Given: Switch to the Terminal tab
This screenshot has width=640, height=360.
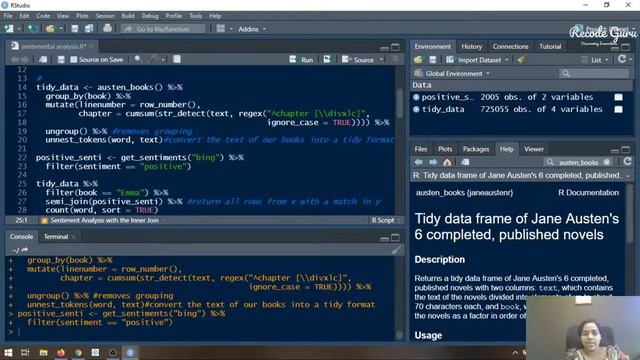Looking at the screenshot, I should pos(56,237).
